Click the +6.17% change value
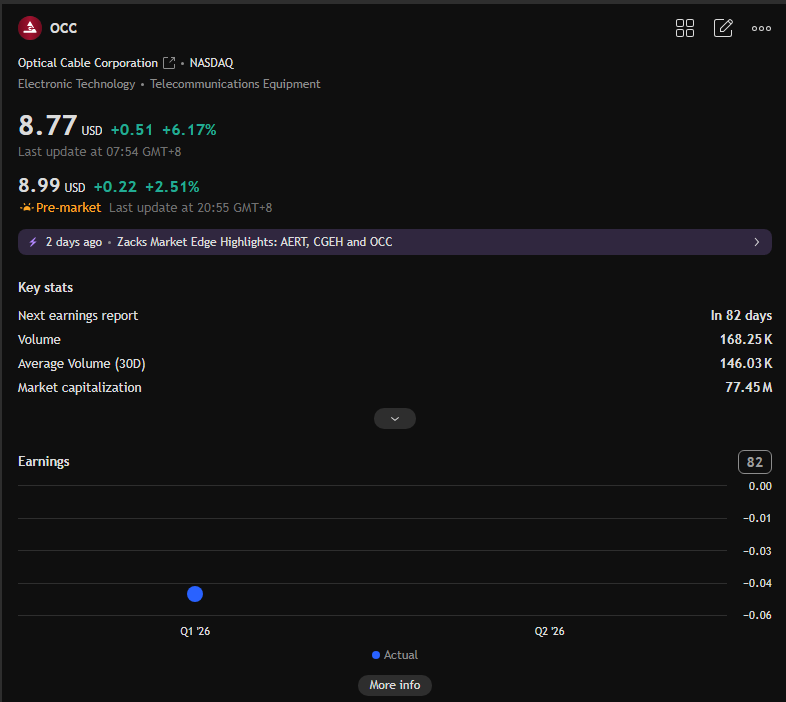 click(x=189, y=130)
